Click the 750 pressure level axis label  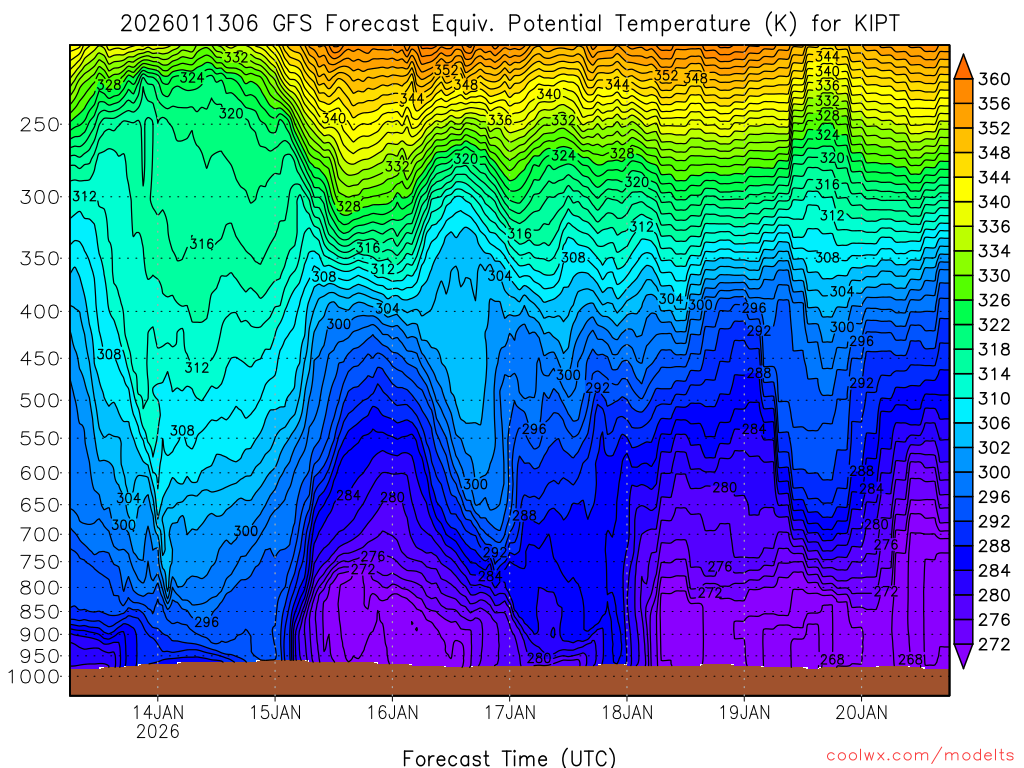click(40, 562)
